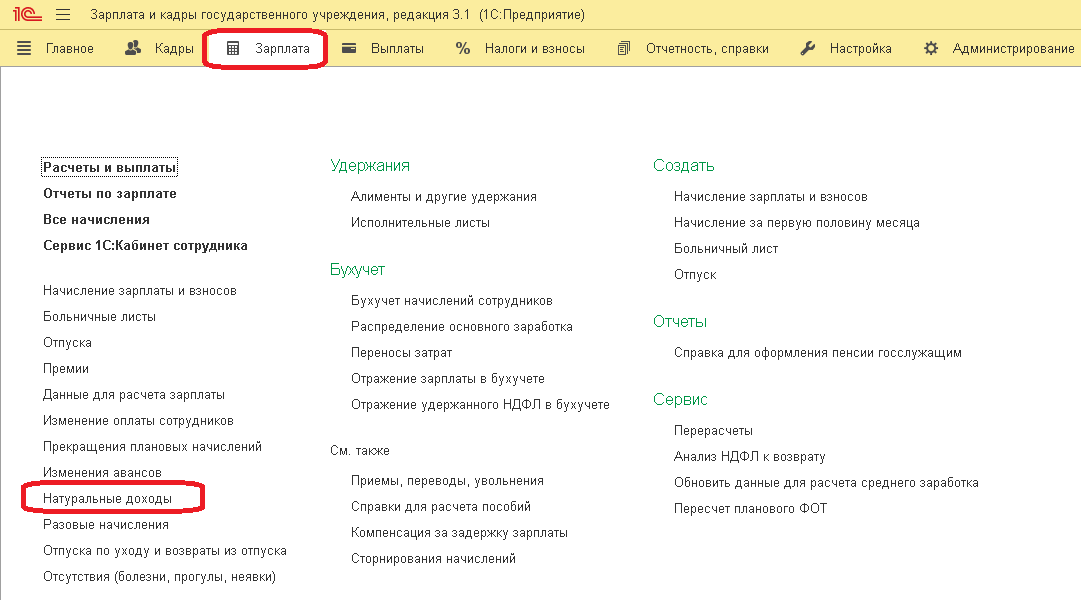
Task: Click the Выплаты card icon
Action: tap(349, 48)
